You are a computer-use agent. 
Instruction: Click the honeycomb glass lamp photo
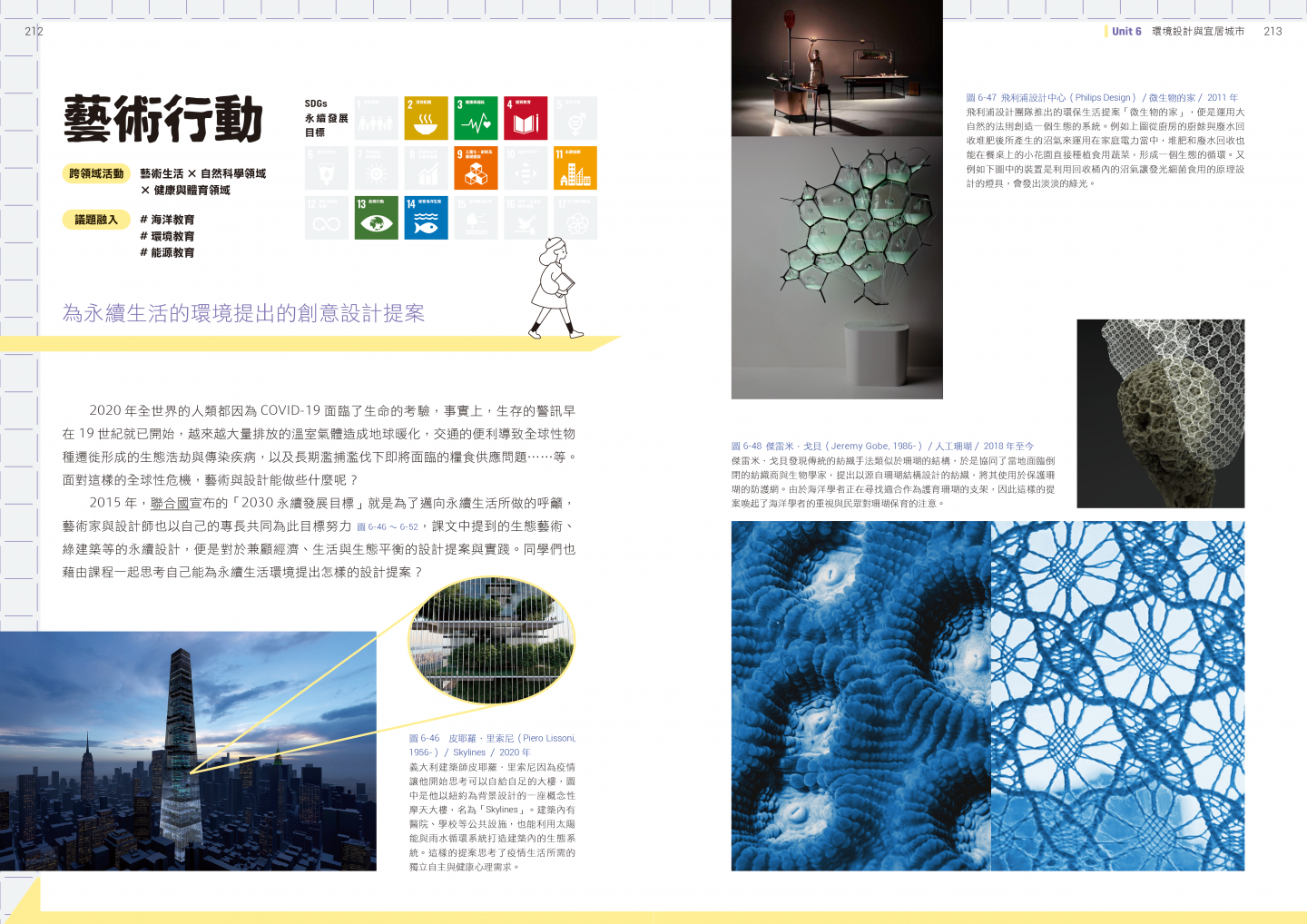point(836,268)
